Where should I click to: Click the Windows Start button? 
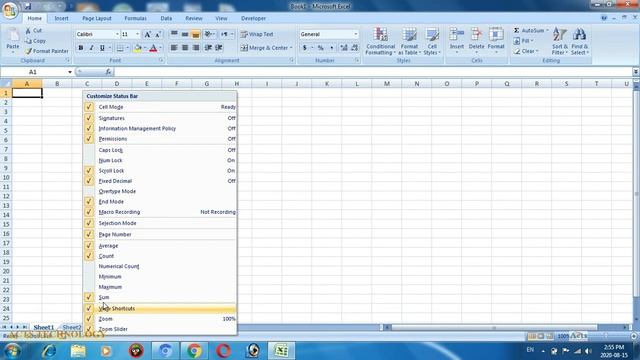[12, 351]
